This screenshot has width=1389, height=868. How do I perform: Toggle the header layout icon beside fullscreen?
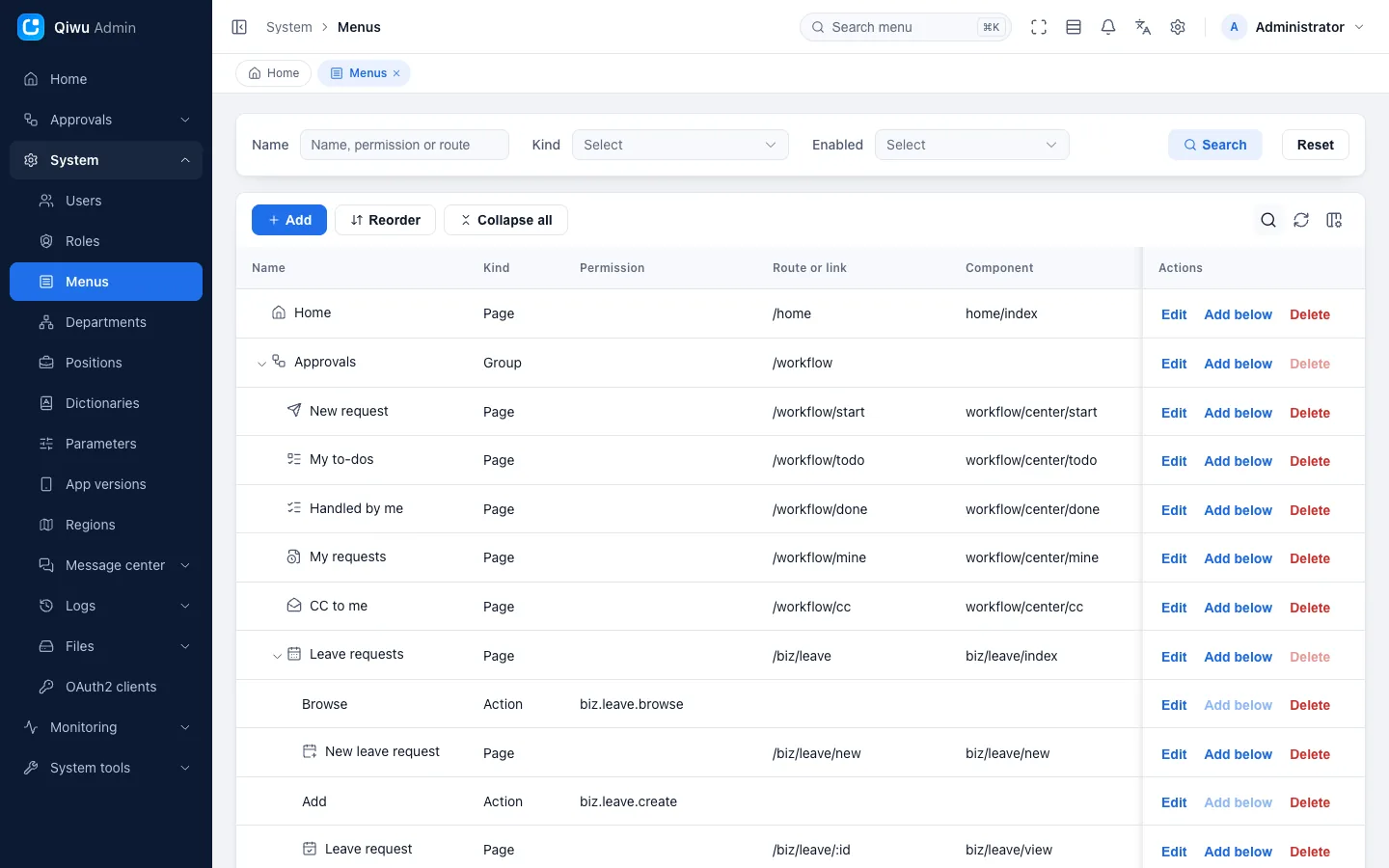(x=1074, y=27)
